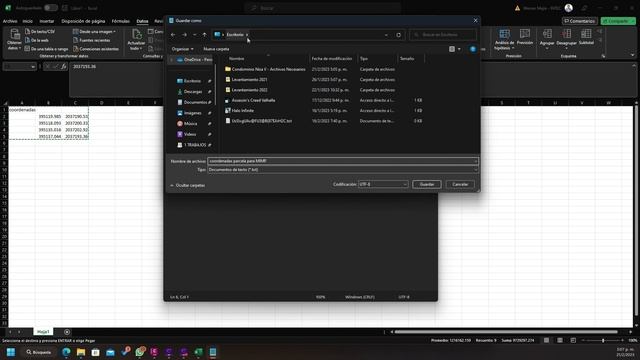The width and height of the screenshot is (640, 360).
Task: Add a new sheet with plus icon
Action: coord(67,332)
